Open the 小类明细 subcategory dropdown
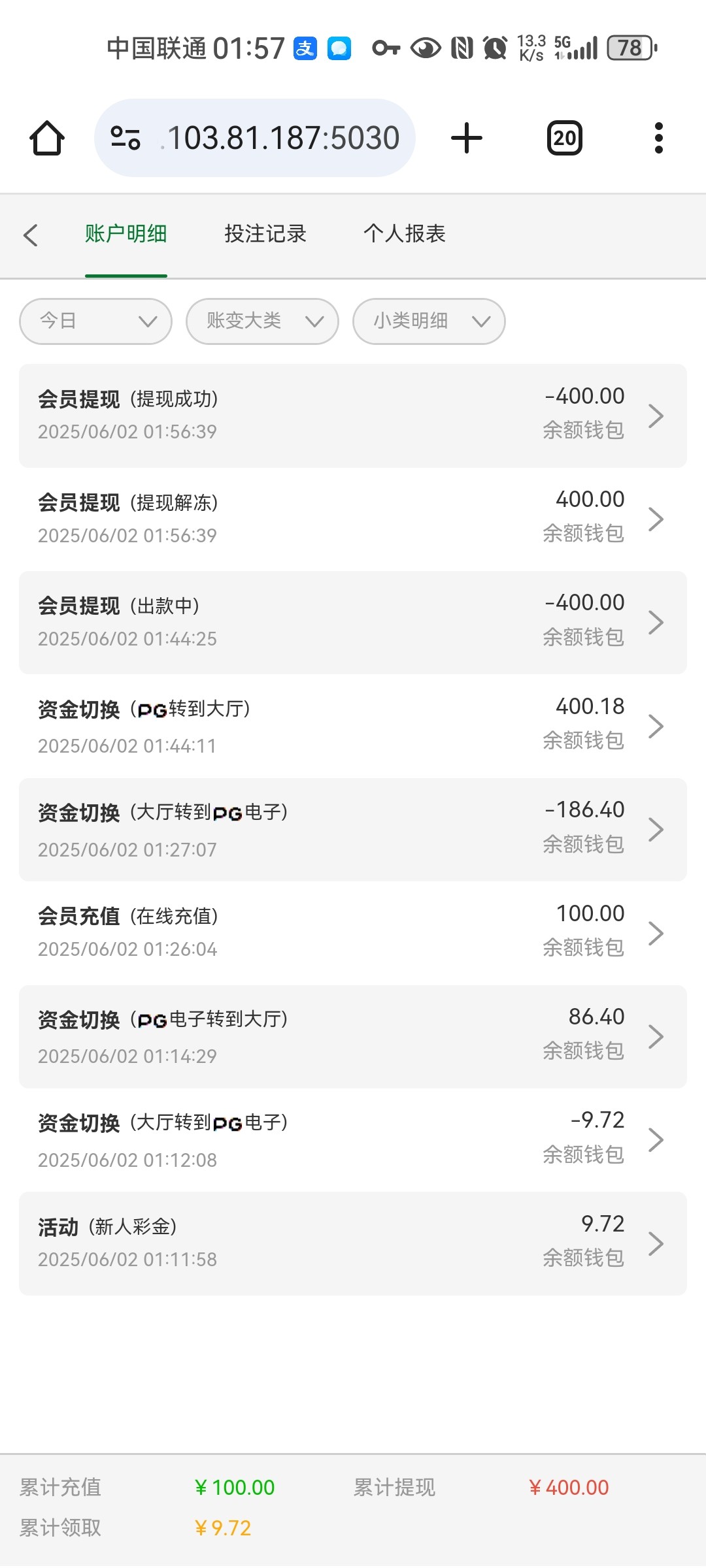 (x=429, y=321)
